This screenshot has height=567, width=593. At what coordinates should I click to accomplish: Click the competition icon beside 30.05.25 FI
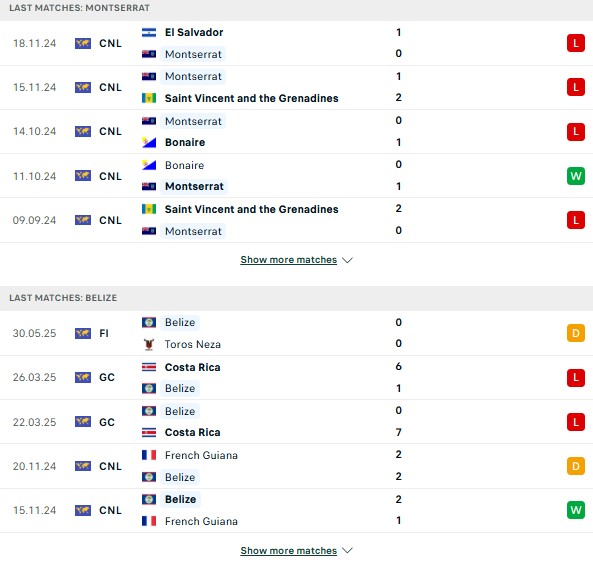83,333
